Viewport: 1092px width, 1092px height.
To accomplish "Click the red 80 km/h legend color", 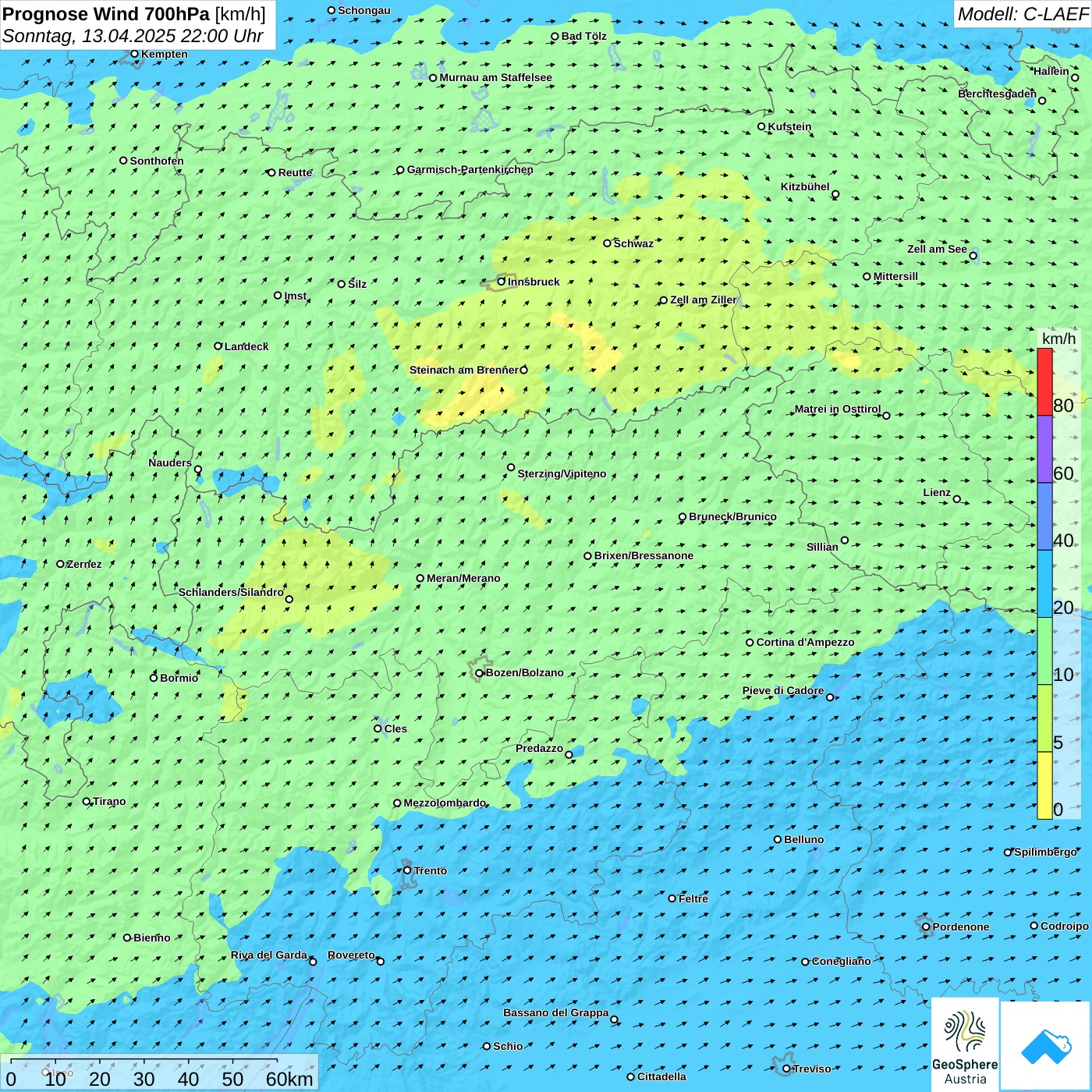I will coord(1044,381).
